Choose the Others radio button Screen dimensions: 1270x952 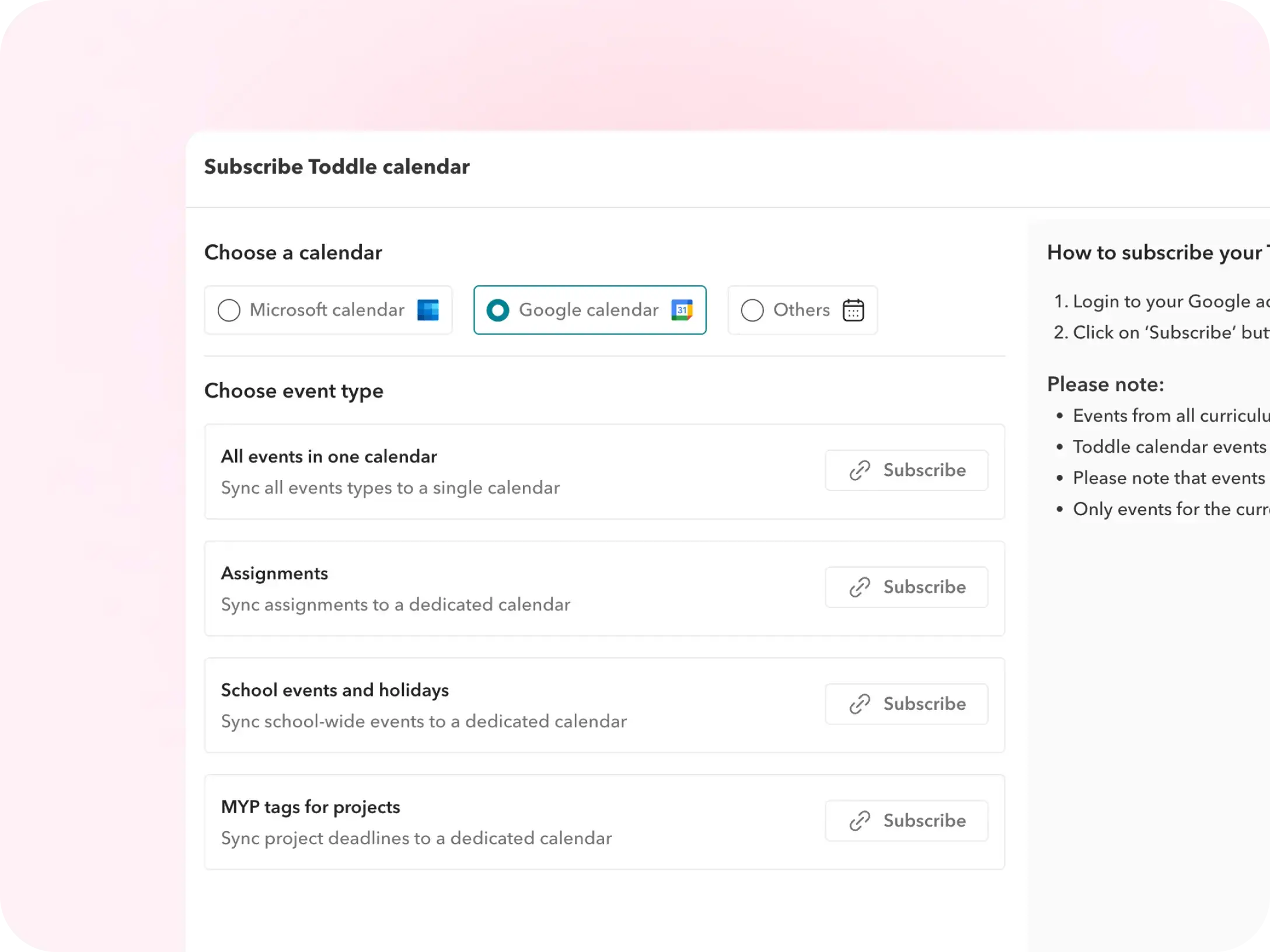[752, 310]
